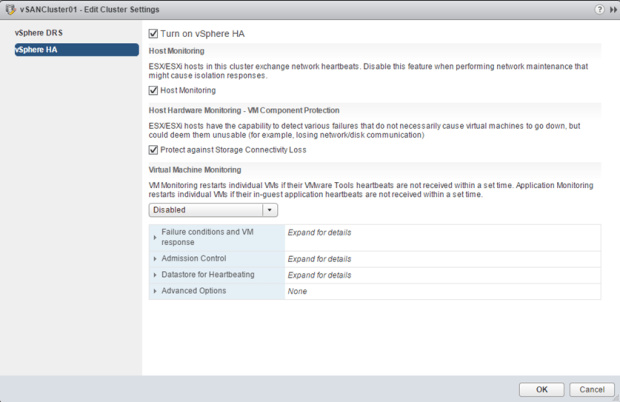Click Expand for details beside Admission Control

click(x=319, y=259)
